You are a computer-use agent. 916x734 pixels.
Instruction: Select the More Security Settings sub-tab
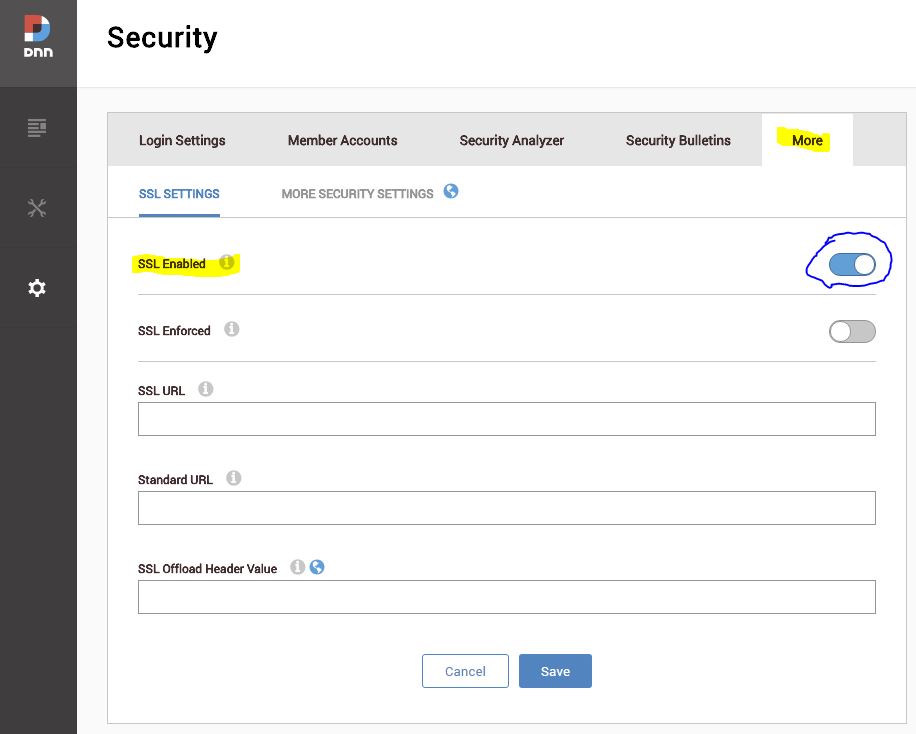358,194
